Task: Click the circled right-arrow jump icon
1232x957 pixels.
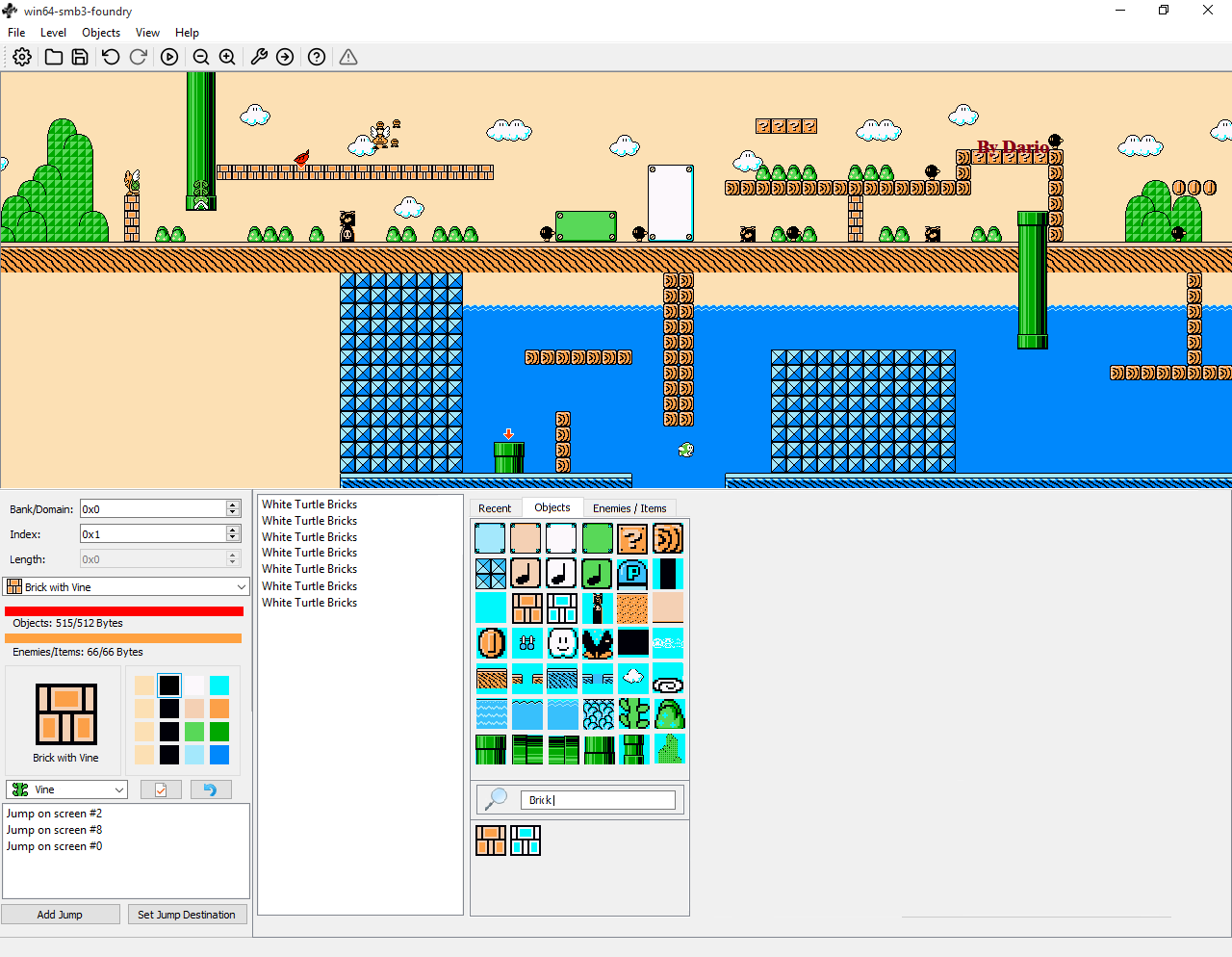Action: (285, 57)
